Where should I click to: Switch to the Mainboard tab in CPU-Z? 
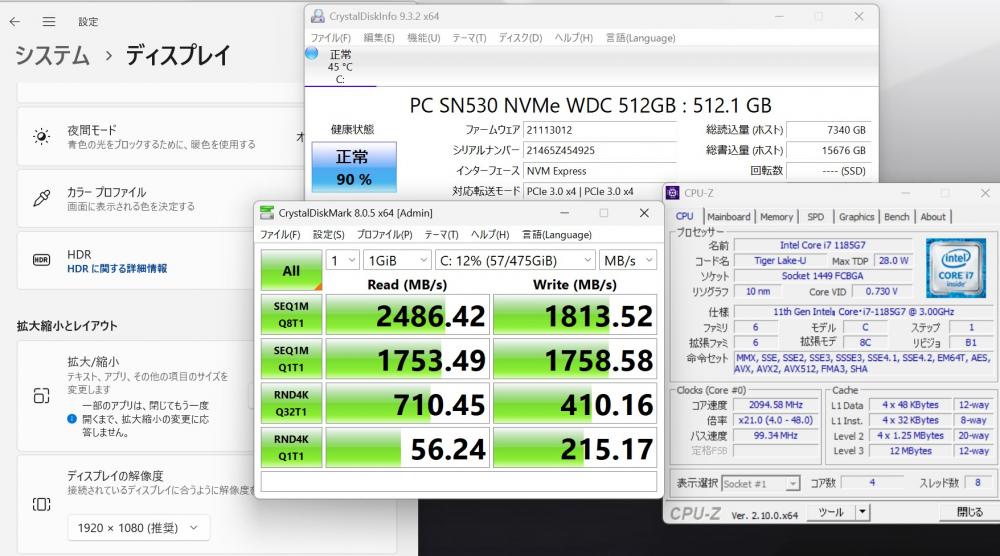point(728,217)
